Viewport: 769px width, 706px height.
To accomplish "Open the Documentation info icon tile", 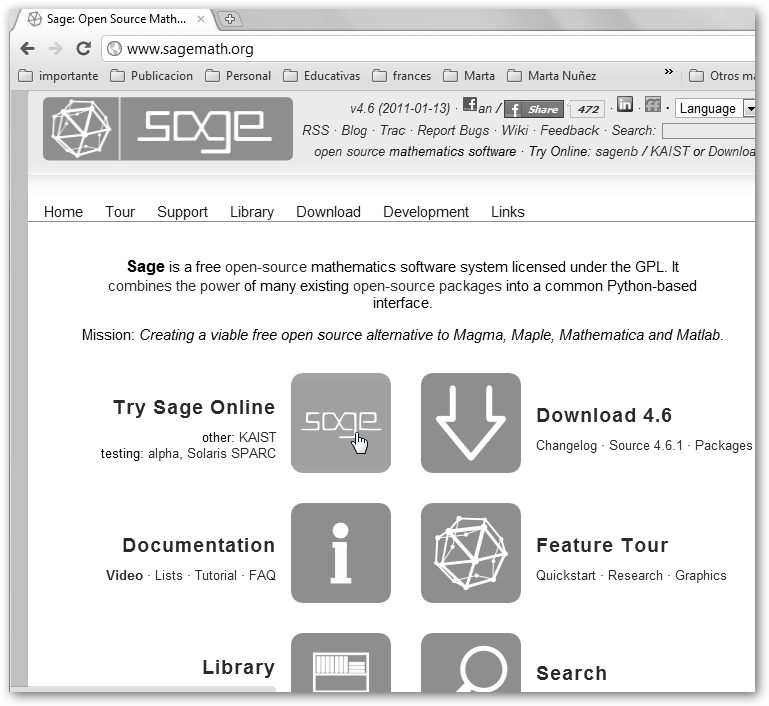I will [x=340, y=553].
